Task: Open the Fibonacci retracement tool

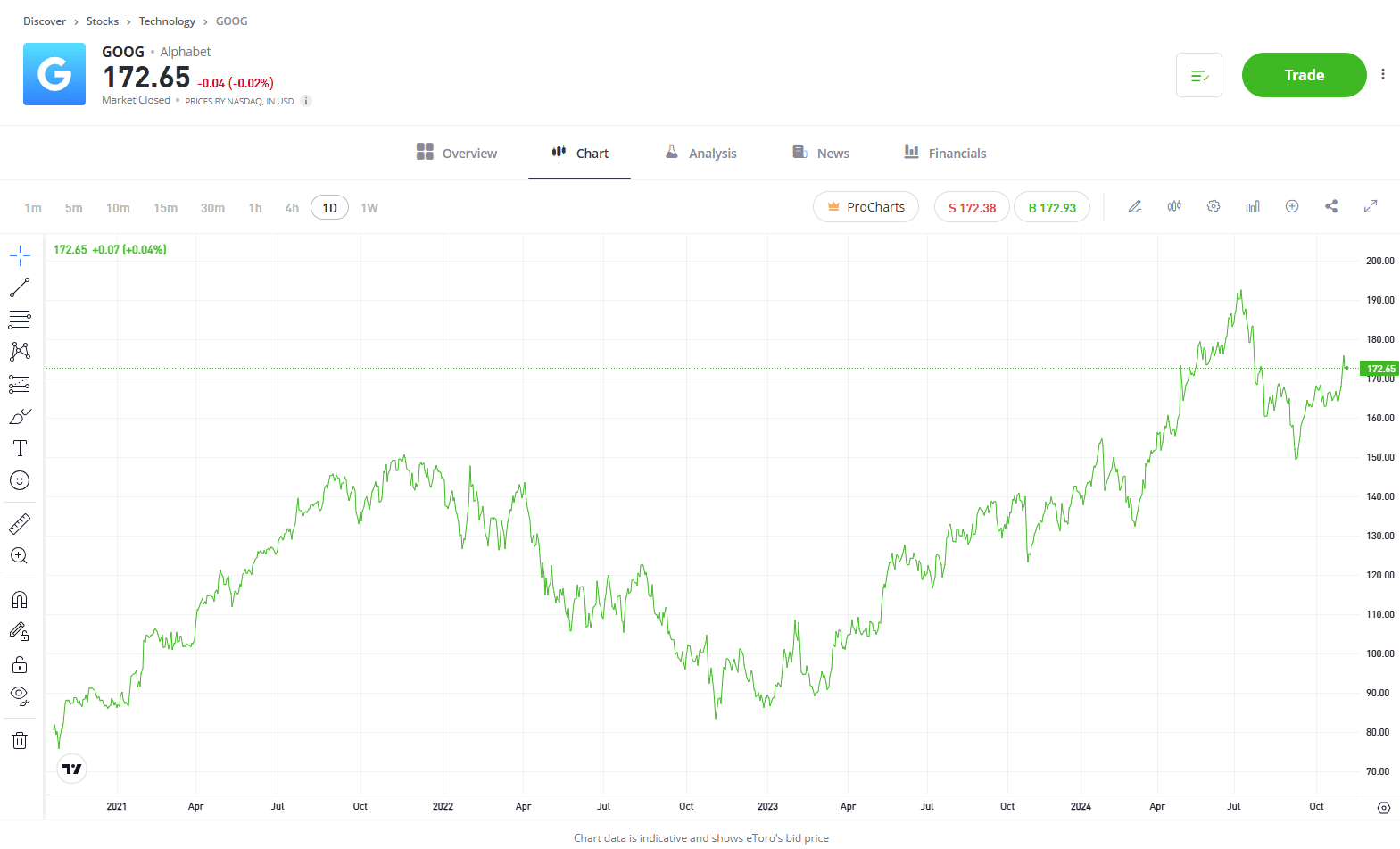Action: point(20,320)
